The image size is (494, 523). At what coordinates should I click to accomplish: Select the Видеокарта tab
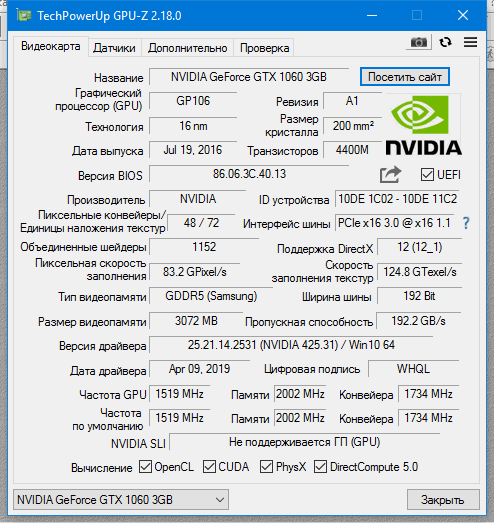pyautogui.click(x=51, y=46)
